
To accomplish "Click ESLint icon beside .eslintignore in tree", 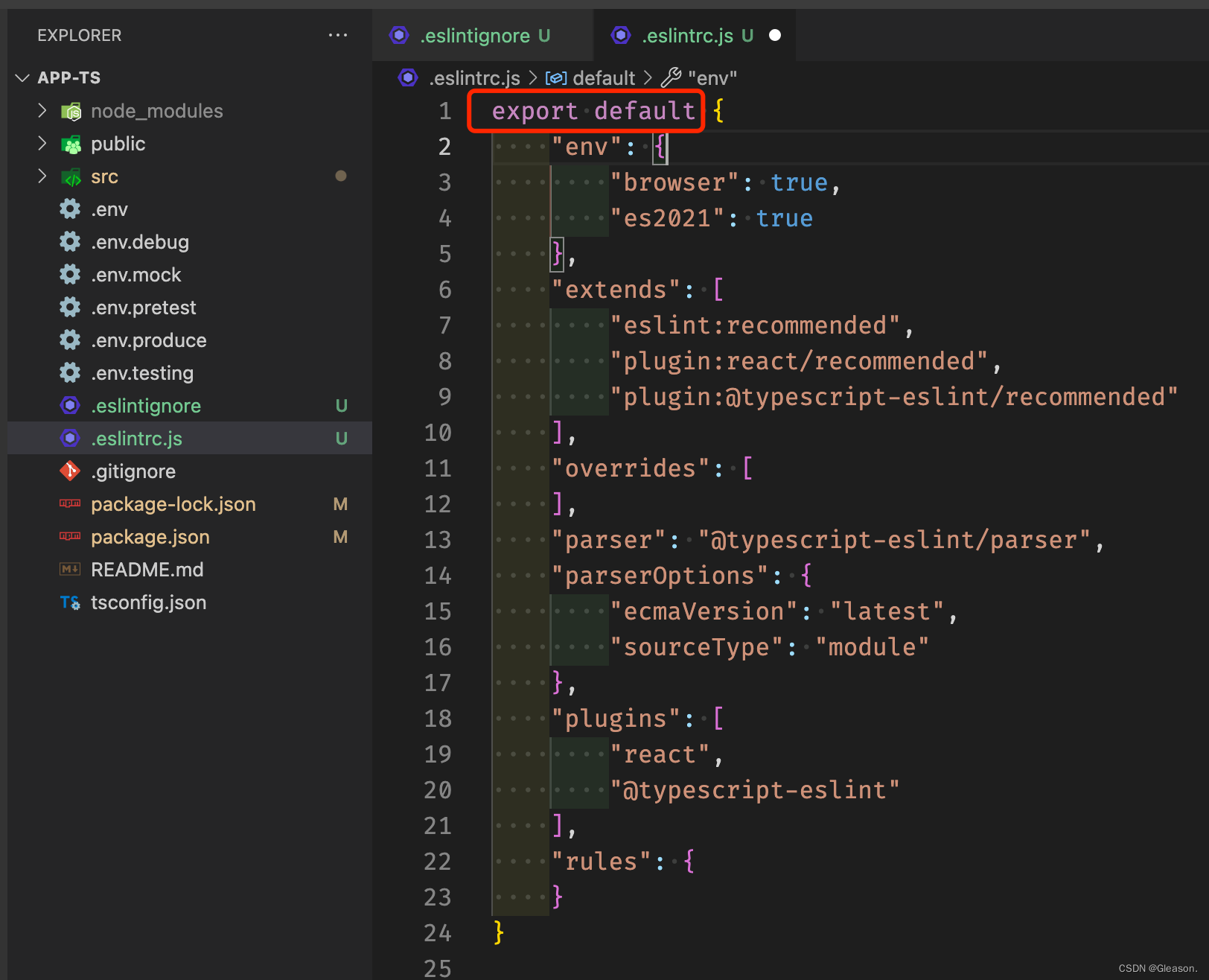I will point(70,405).
